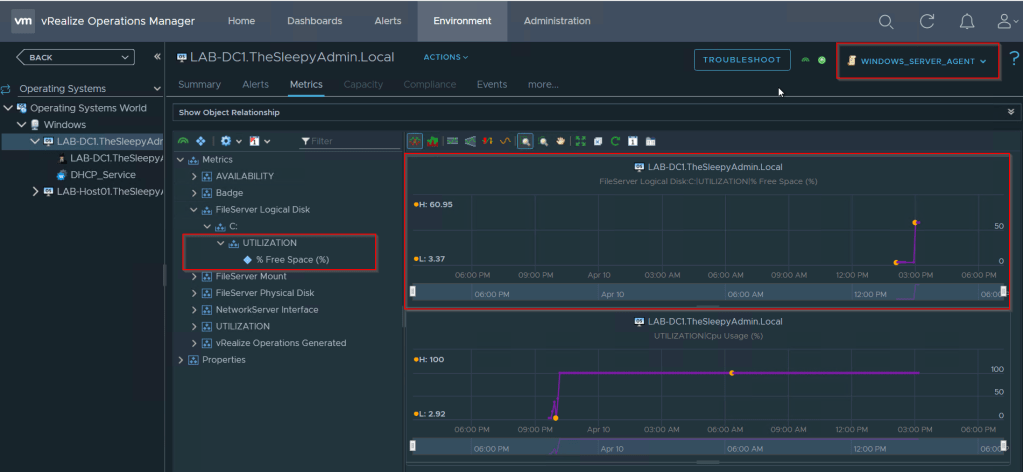Click the metrics Filter input field
1023x472 pixels.
348,141
